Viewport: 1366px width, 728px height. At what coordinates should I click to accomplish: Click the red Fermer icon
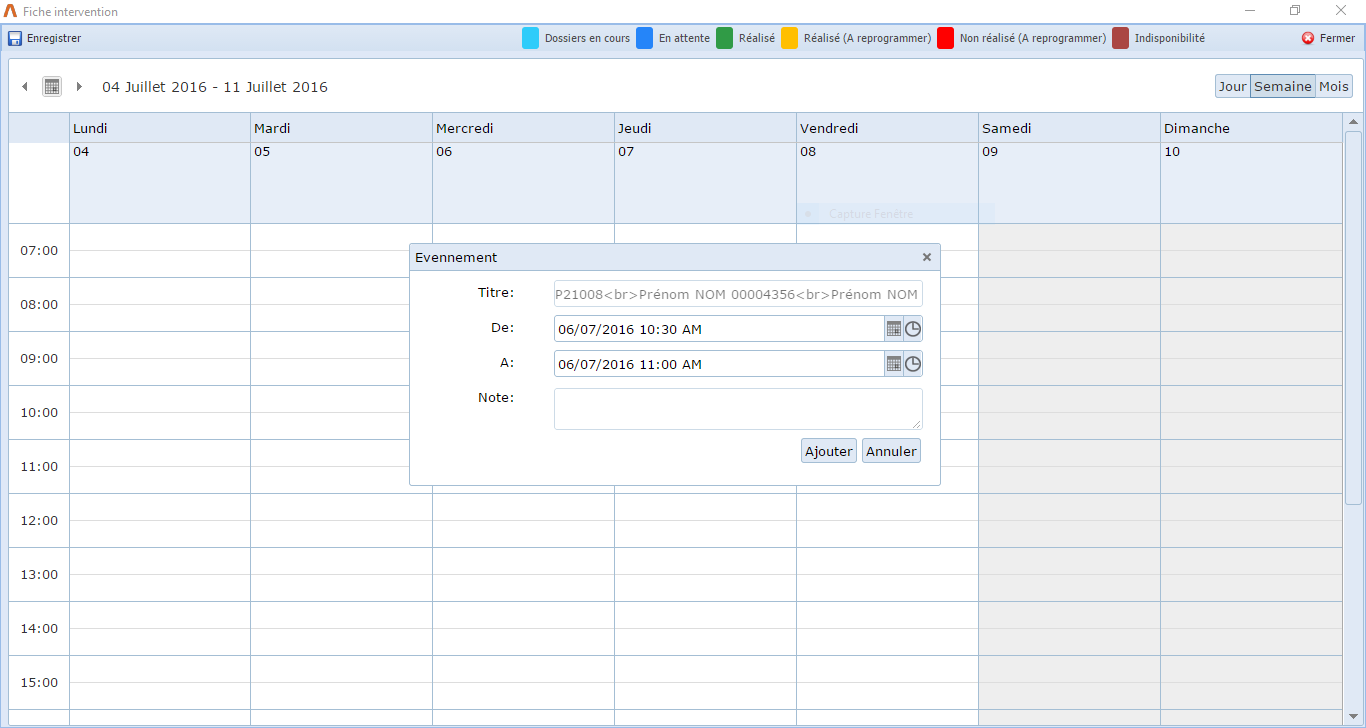[x=1308, y=39]
